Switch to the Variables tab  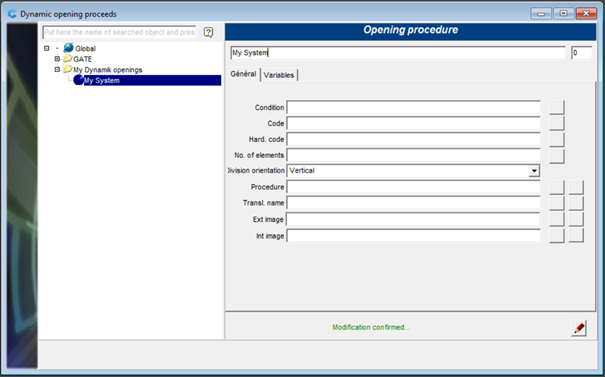(279, 75)
